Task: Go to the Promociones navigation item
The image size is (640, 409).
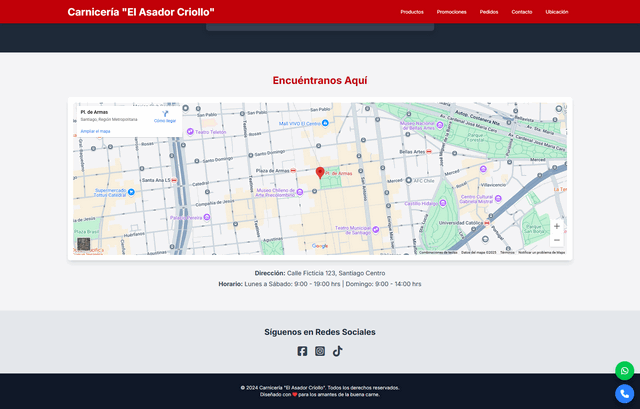Action: (x=452, y=12)
